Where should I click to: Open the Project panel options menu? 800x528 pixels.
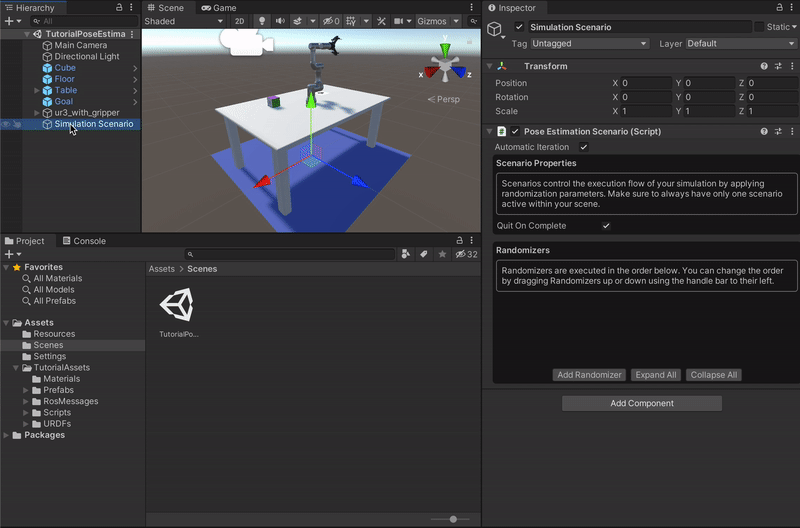tap(471, 240)
